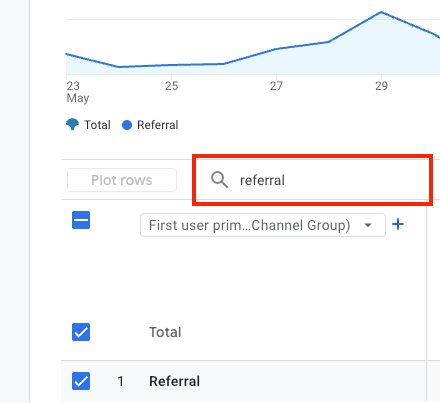Viewport: 440px width, 403px height.
Task: Click the search field containing referral
Action: [x=312, y=180]
